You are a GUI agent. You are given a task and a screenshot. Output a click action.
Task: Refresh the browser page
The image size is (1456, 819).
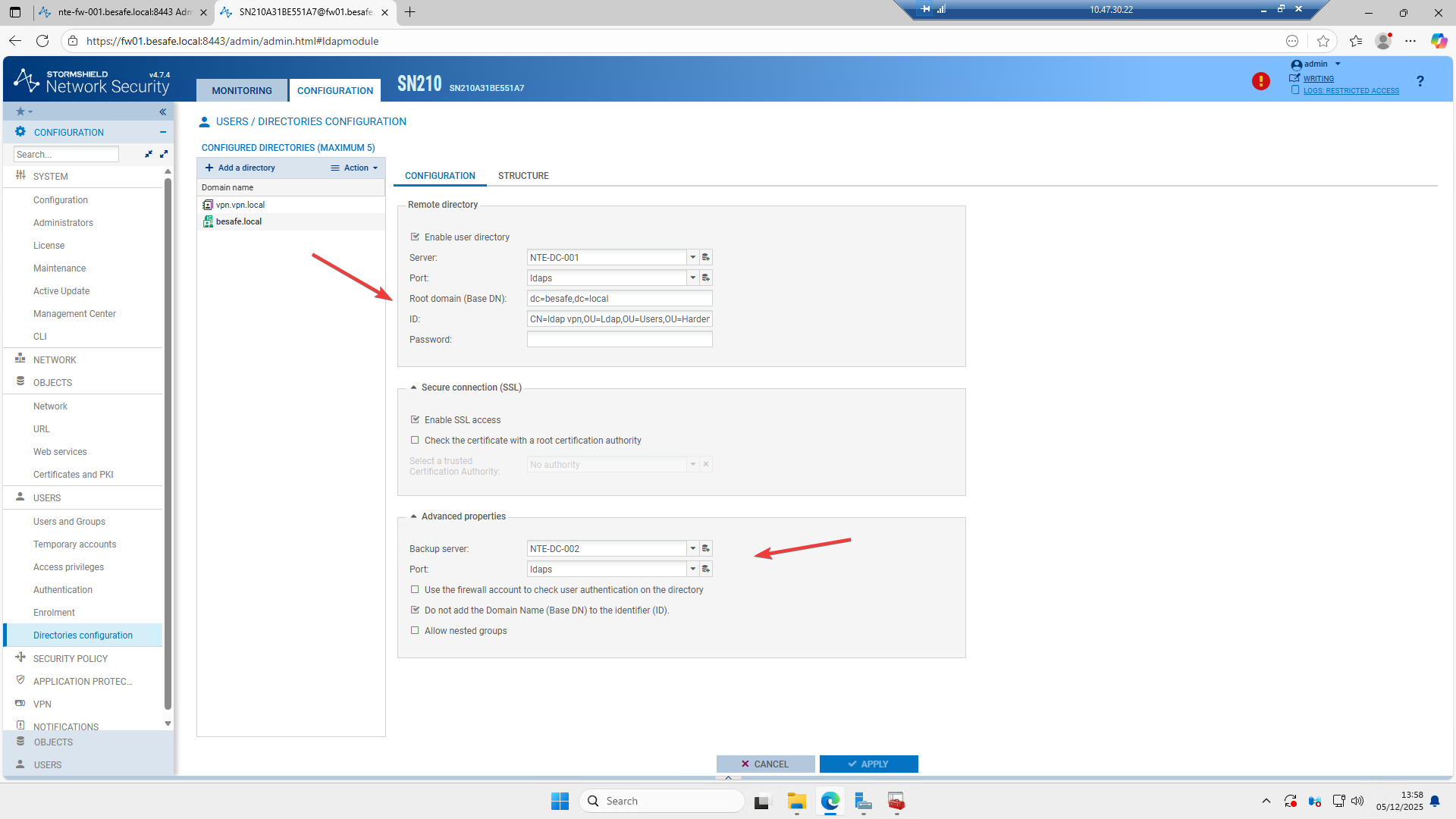pyautogui.click(x=42, y=41)
